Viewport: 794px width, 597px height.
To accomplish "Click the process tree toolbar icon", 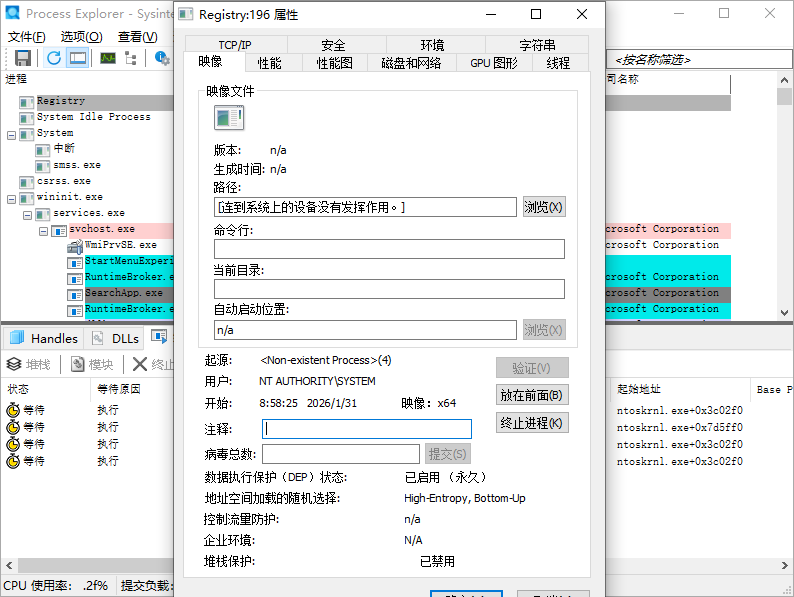I will [131, 58].
